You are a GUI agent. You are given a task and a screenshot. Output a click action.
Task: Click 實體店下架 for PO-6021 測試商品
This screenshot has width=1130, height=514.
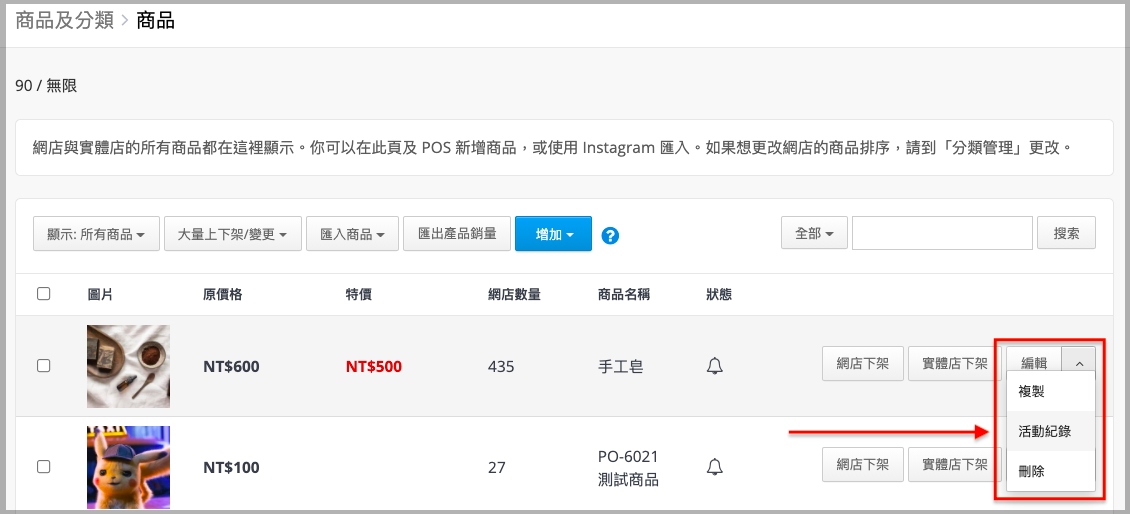point(955,464)
